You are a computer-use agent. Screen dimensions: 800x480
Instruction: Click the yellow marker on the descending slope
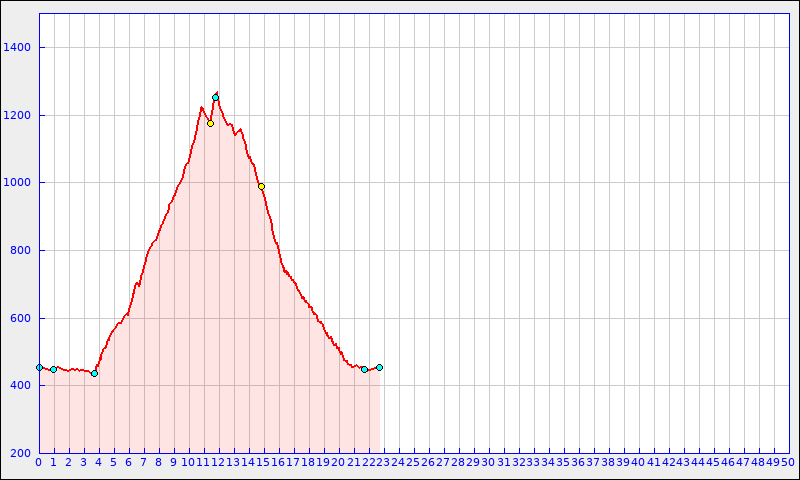261,186
